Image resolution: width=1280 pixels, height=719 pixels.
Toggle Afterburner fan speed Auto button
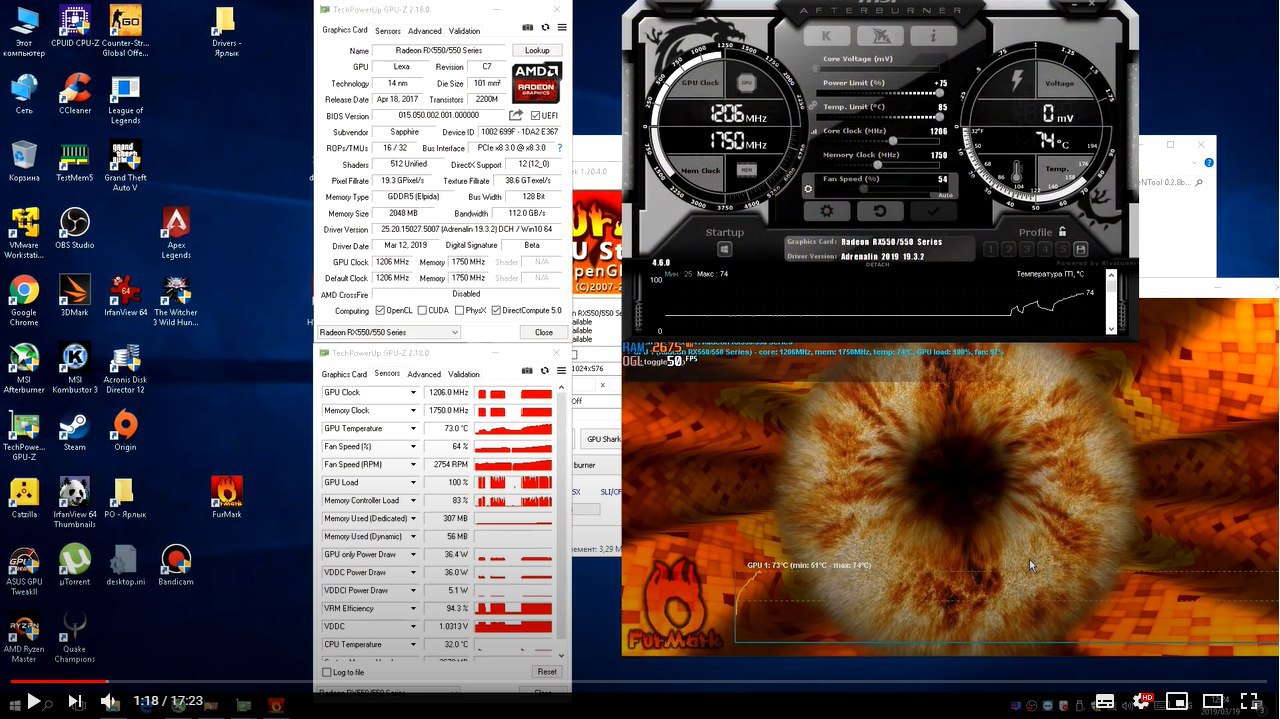(x=945, y=194)
